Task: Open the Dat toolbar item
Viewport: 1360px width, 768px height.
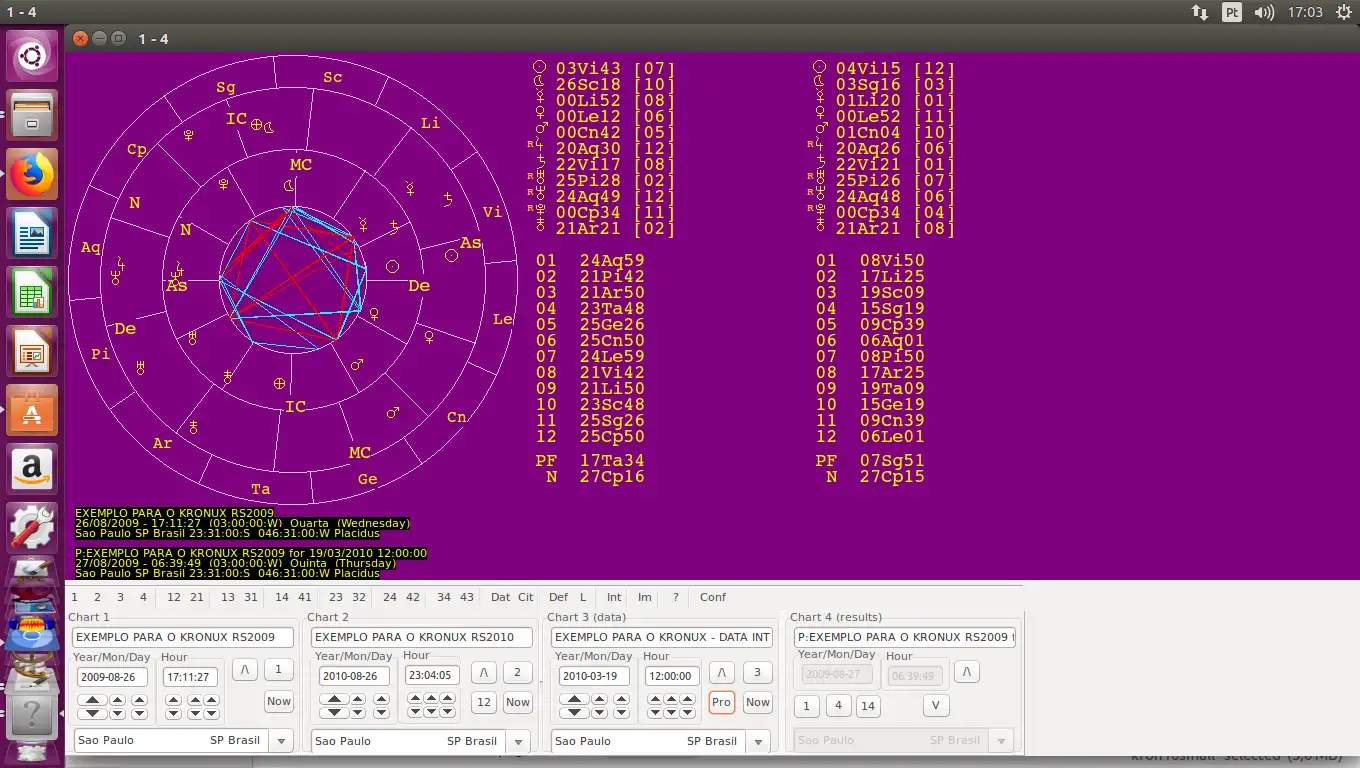Action: tap(501, 597)
